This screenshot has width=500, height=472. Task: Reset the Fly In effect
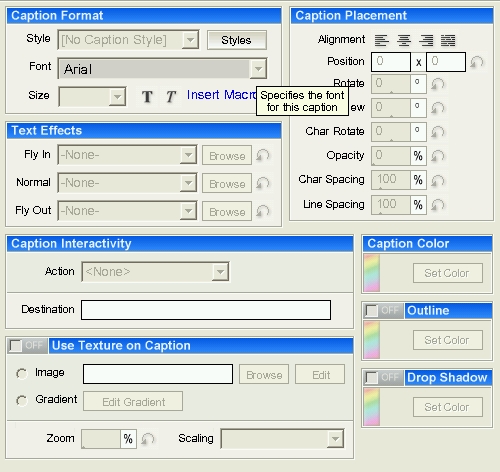[x=263, y=155]
